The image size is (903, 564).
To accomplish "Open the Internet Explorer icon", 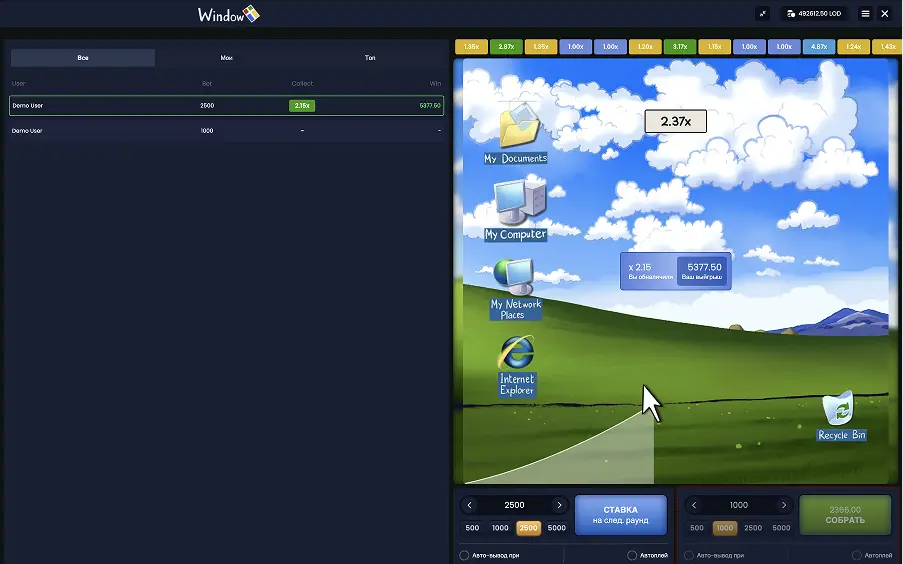I will [516, 352].
